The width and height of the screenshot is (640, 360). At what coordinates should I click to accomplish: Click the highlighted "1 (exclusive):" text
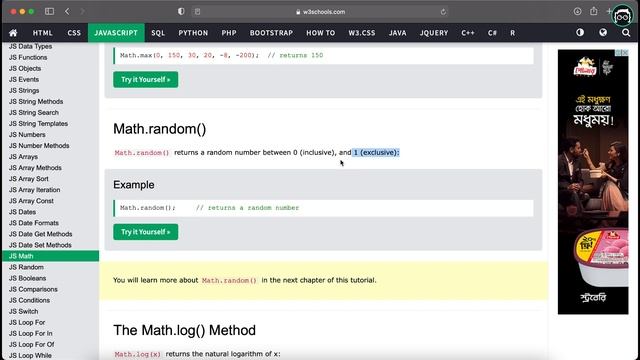tap(376, 152)
